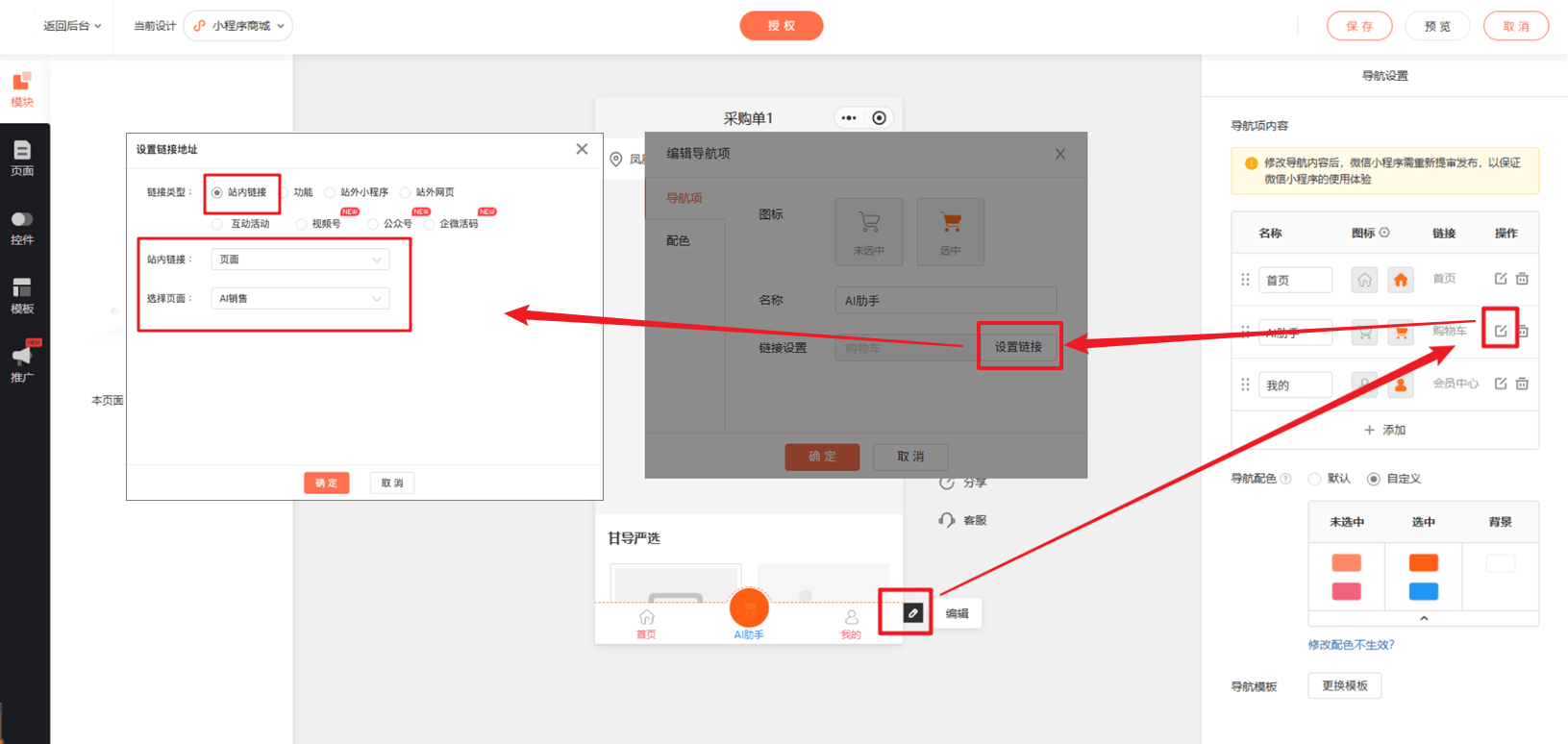Click the 授权 button

[x=782, y=26]
